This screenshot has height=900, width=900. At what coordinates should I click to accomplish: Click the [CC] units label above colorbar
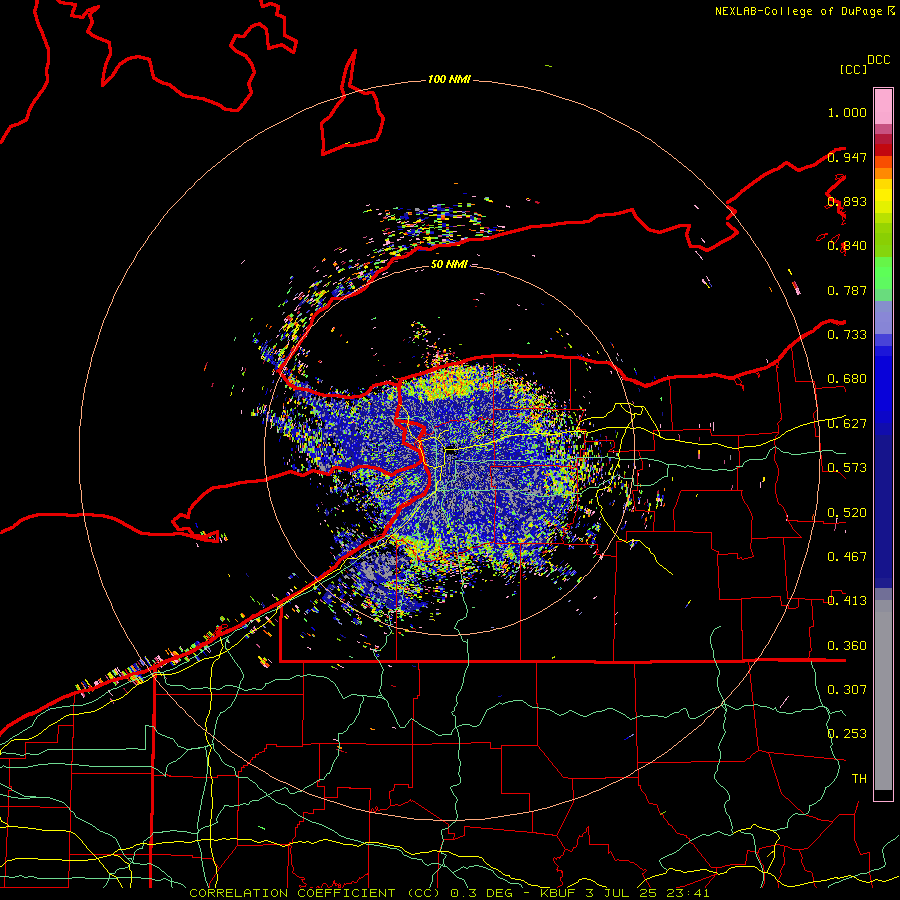[x=853, y=69]
